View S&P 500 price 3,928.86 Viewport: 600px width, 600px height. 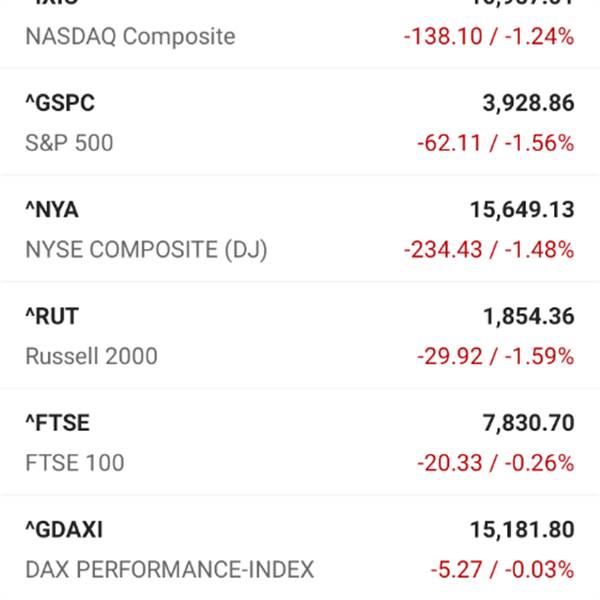click(x=528, y=103)
